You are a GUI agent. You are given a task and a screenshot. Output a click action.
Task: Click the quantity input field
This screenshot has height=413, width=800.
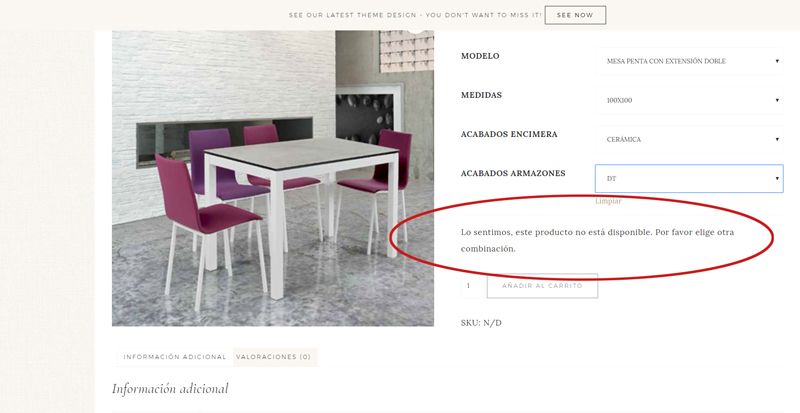473,286
